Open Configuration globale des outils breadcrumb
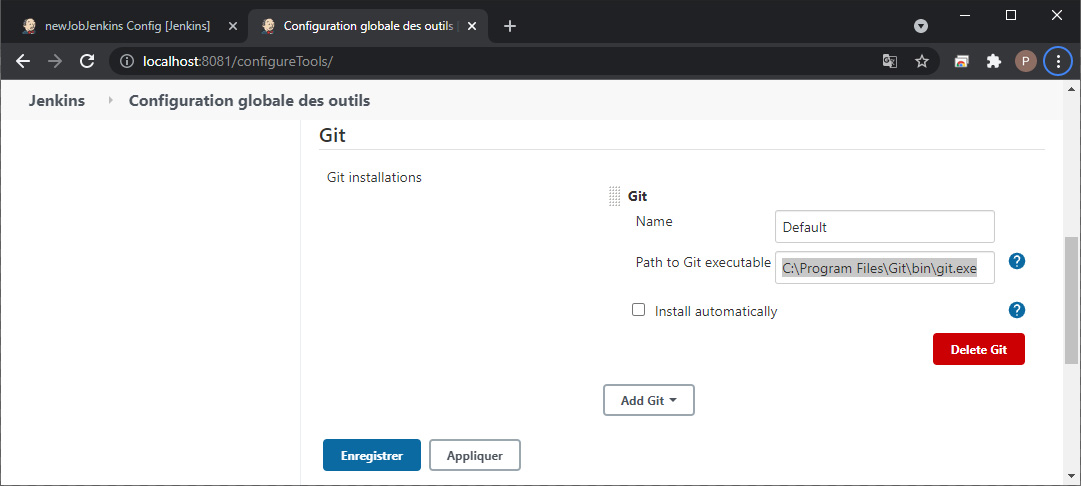1081x486 pixels. click(250, 101)
